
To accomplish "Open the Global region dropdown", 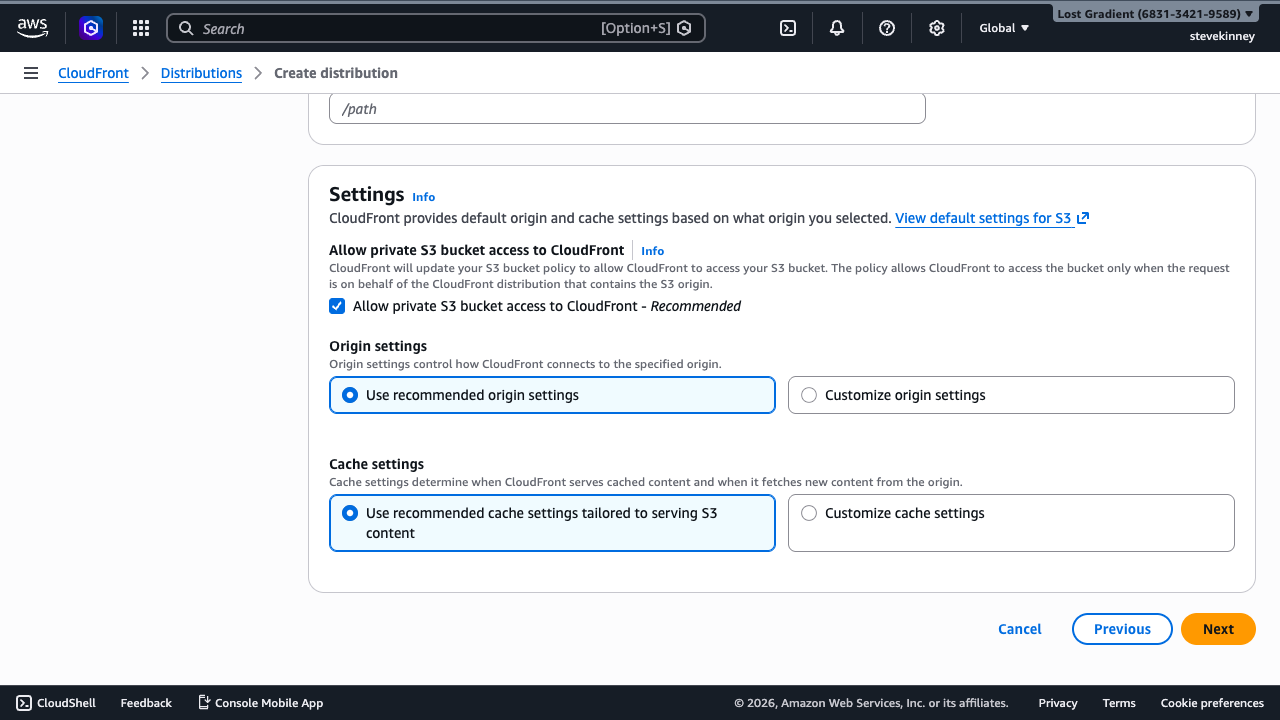I will coord(1004,28).
